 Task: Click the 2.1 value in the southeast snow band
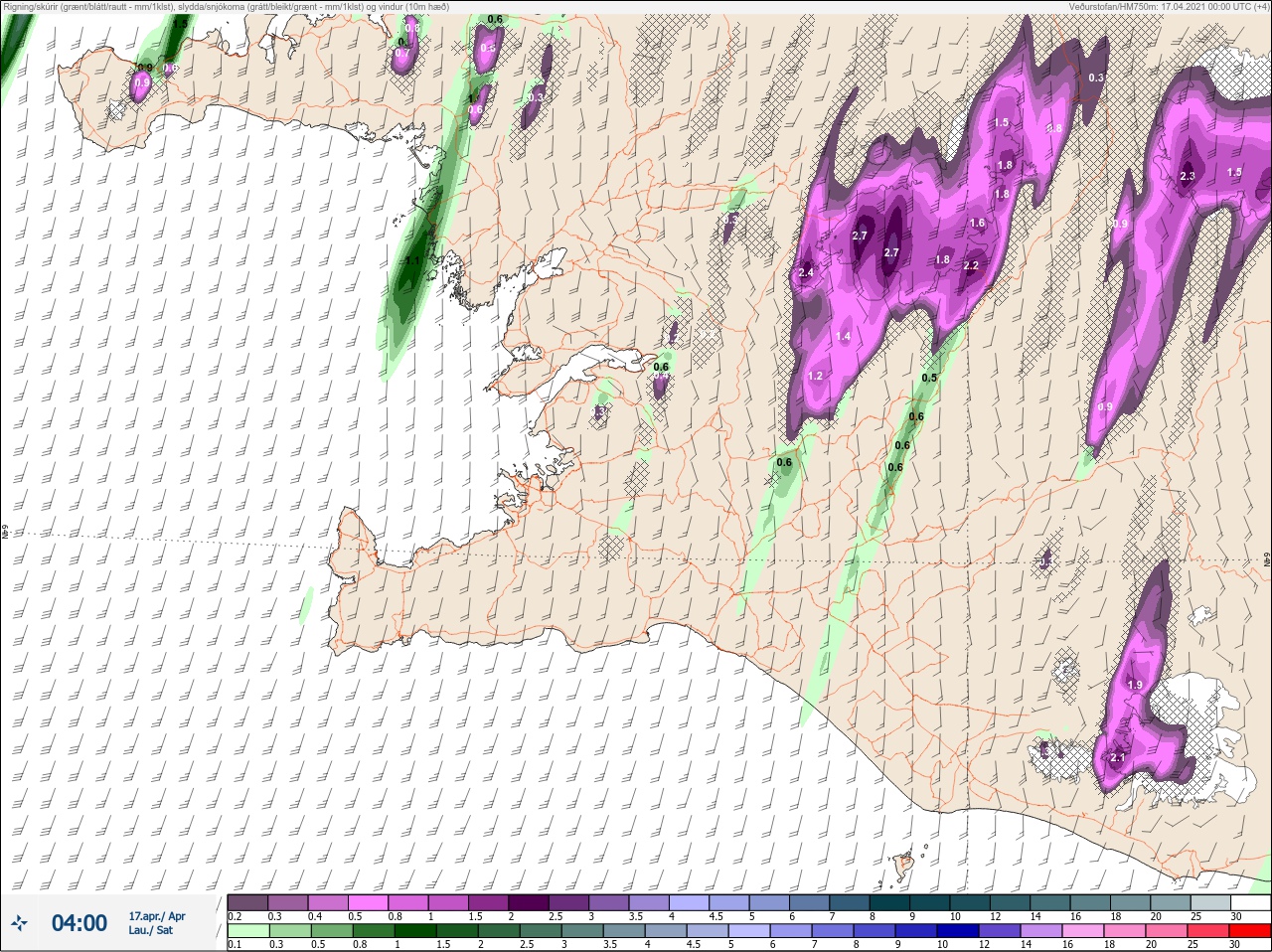[1118, 758]
